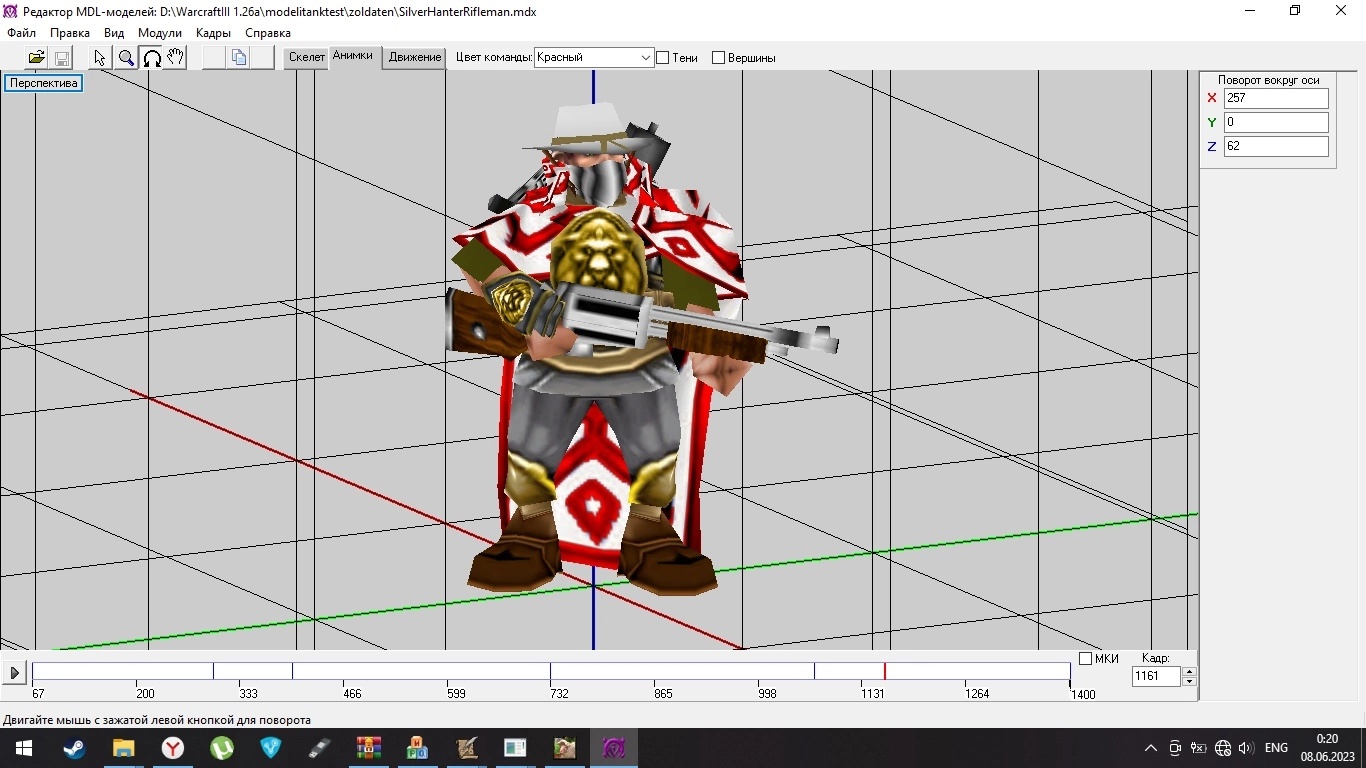Increase frame number with up arrow

coord(1189,672)
